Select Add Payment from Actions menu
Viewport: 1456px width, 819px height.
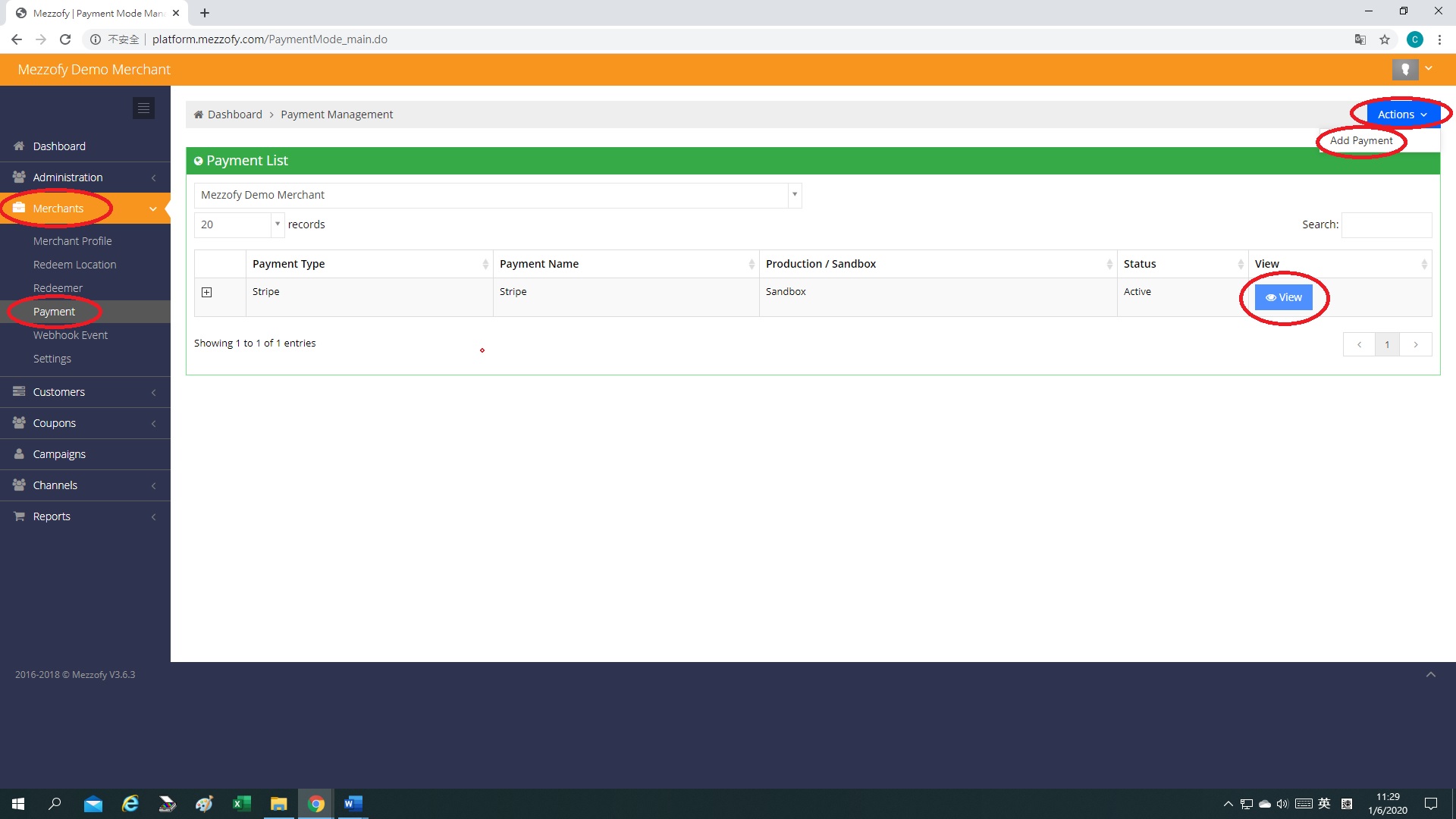point(1360,140)
